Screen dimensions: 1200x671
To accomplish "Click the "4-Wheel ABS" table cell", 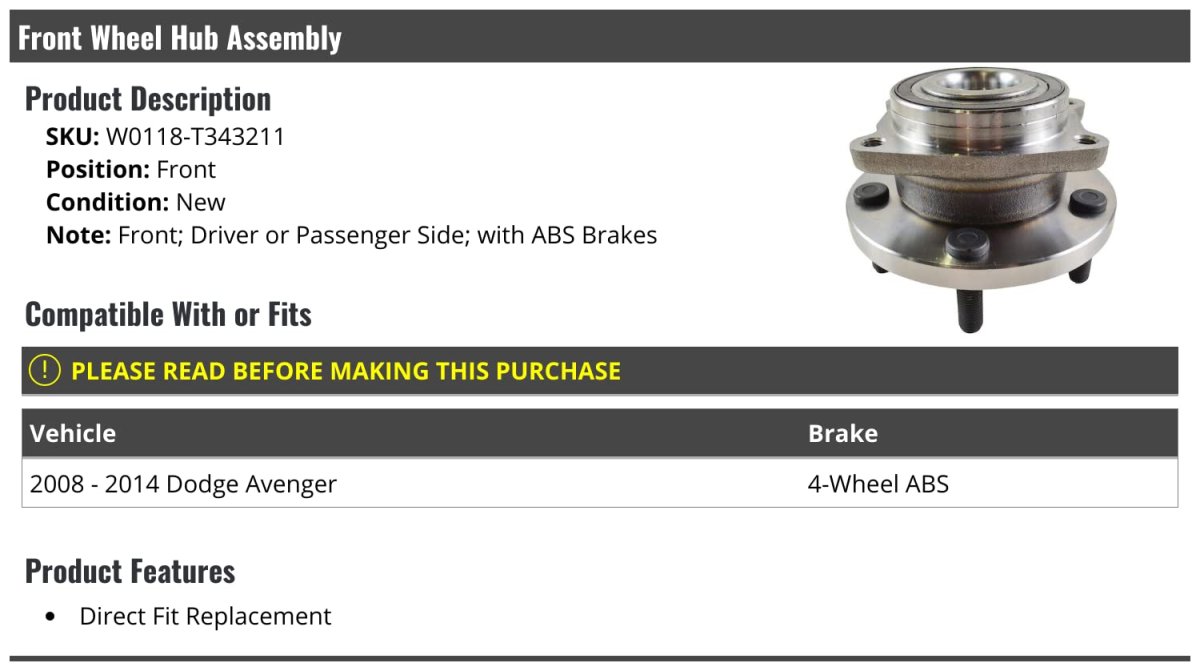I will (x=878, y=484).
